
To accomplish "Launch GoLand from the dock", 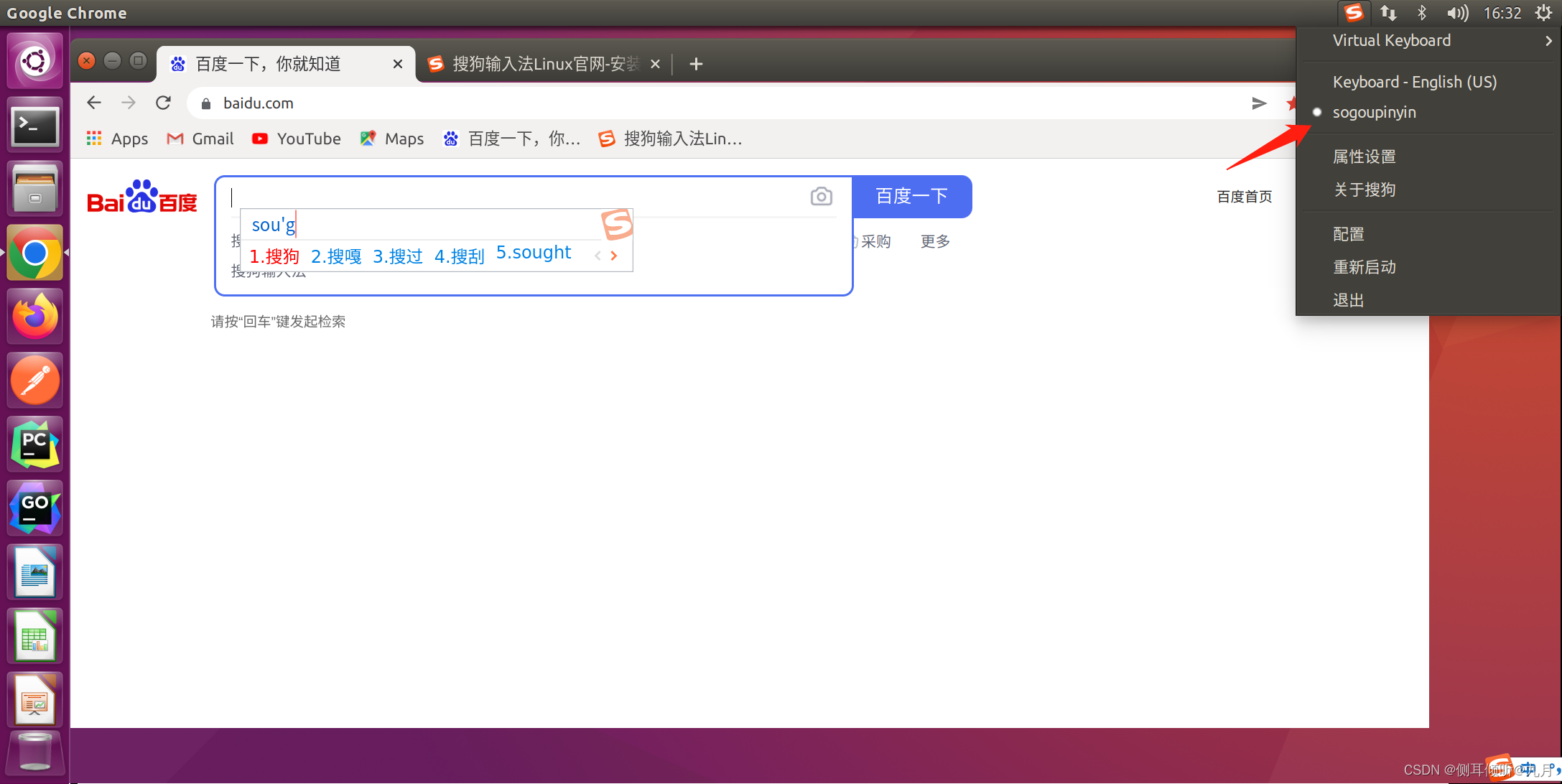I will [34, 508].
